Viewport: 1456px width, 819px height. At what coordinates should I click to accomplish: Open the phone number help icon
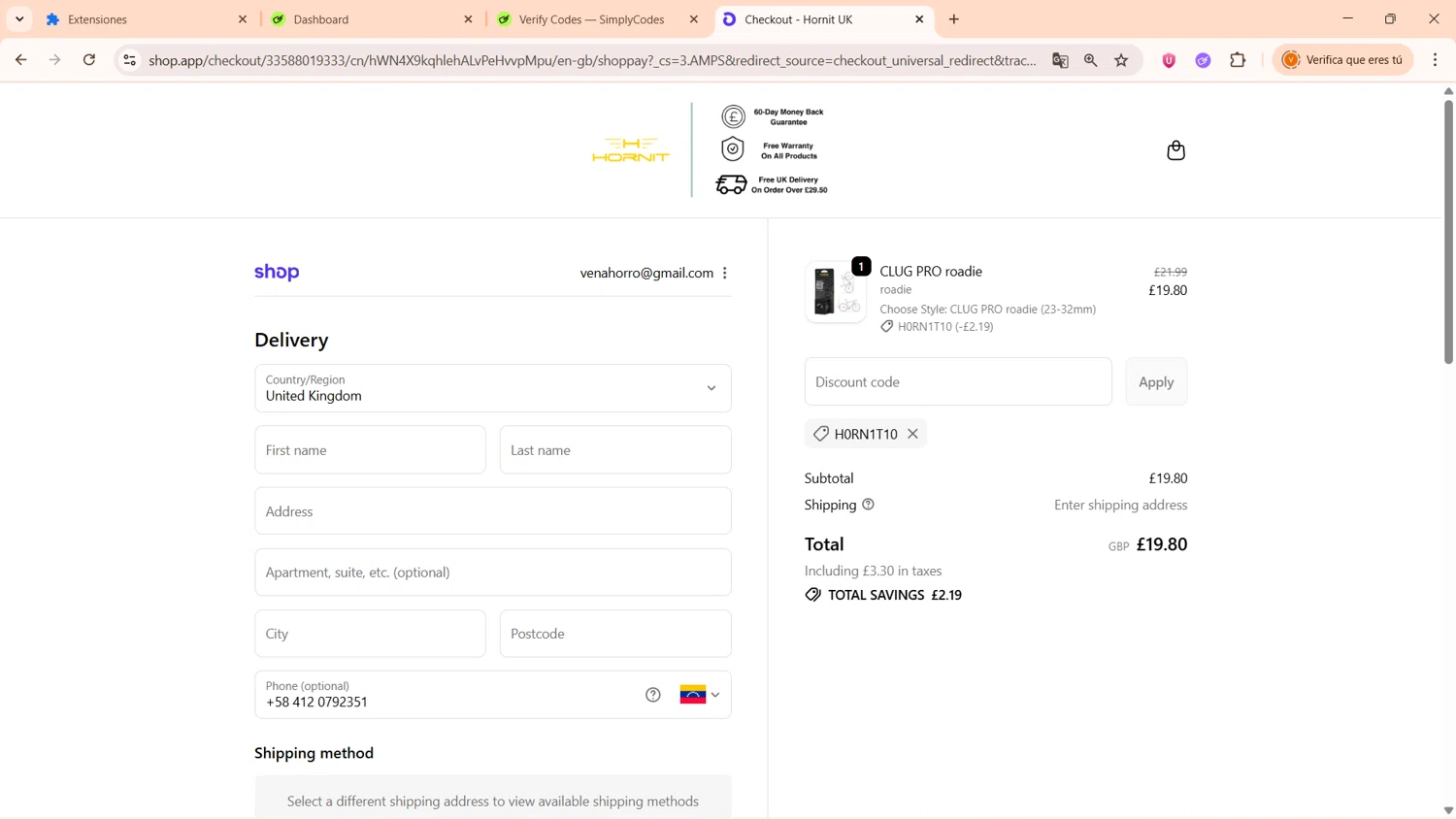[653, 695]
